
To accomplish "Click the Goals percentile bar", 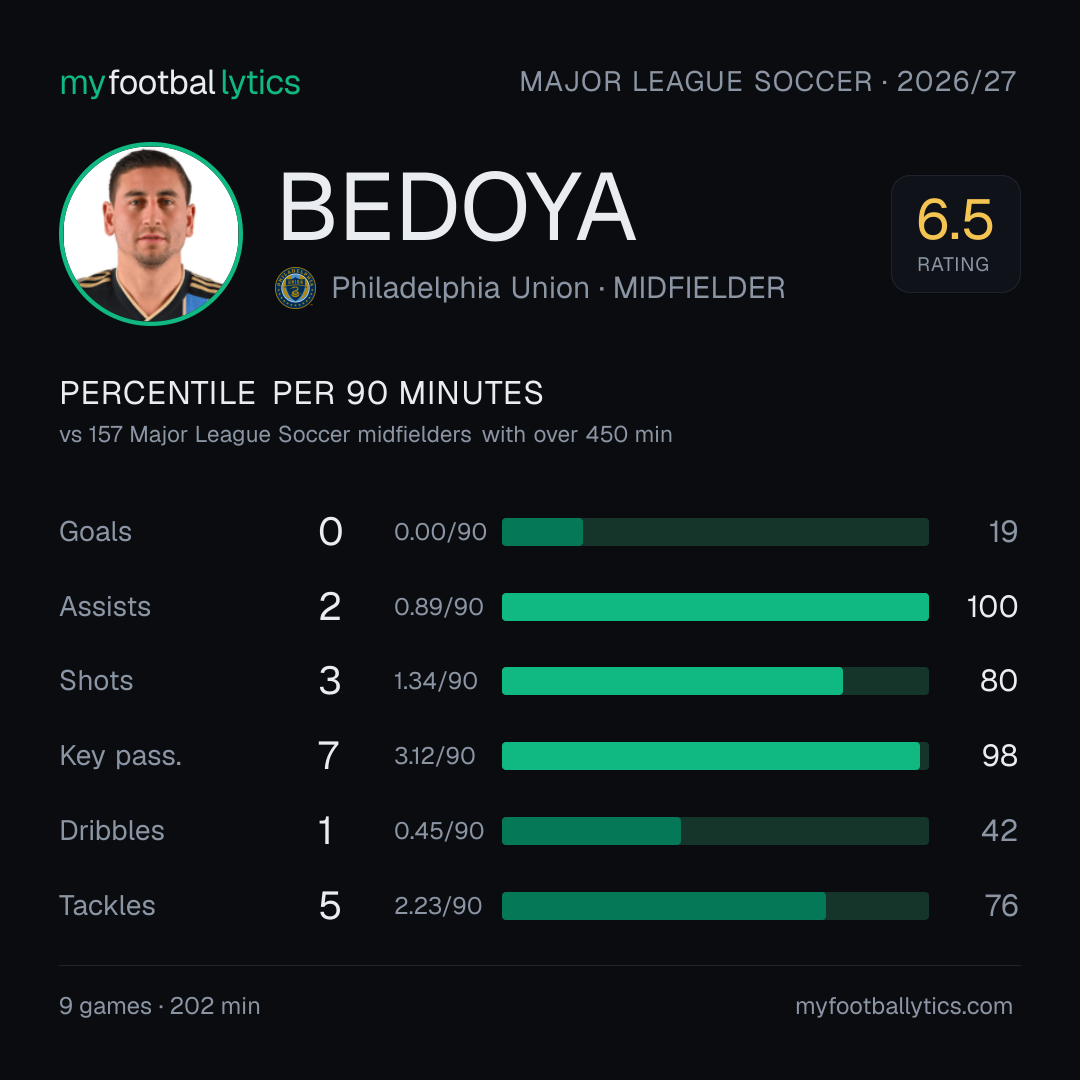I will 715,532.
